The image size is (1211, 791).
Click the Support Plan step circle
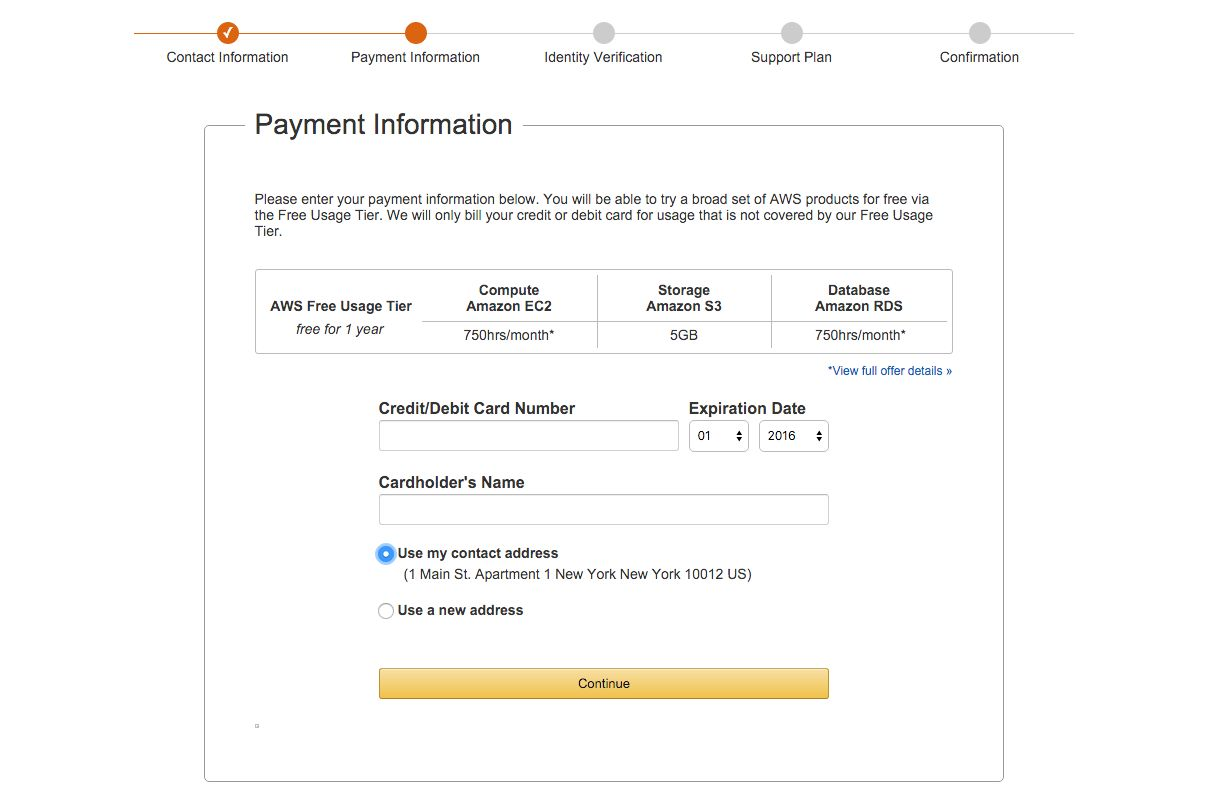tap(791, 33)
